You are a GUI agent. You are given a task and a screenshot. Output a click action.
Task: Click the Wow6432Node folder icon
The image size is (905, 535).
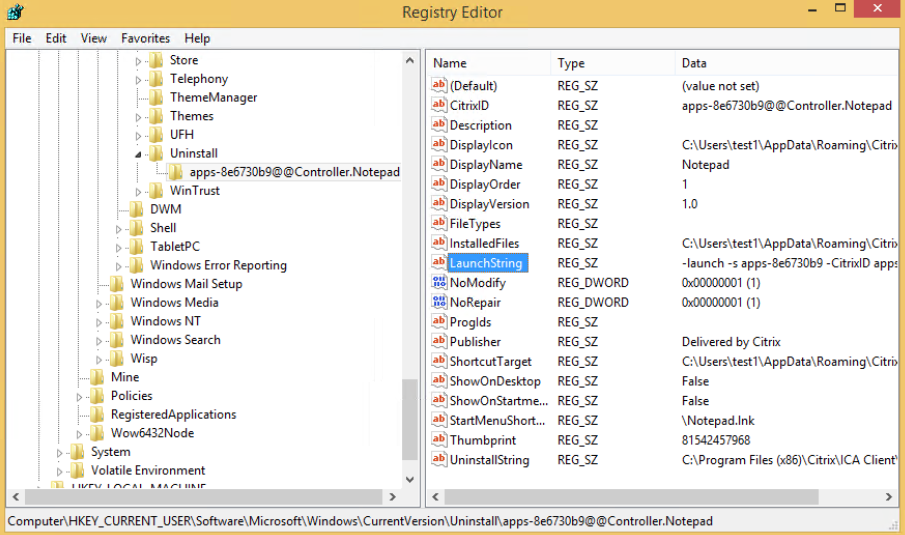pos(97,433)
